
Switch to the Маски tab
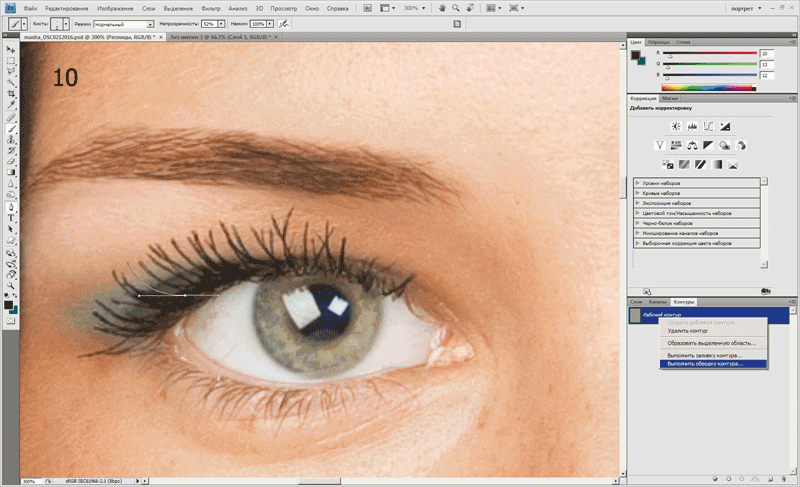tap(671, 99)
